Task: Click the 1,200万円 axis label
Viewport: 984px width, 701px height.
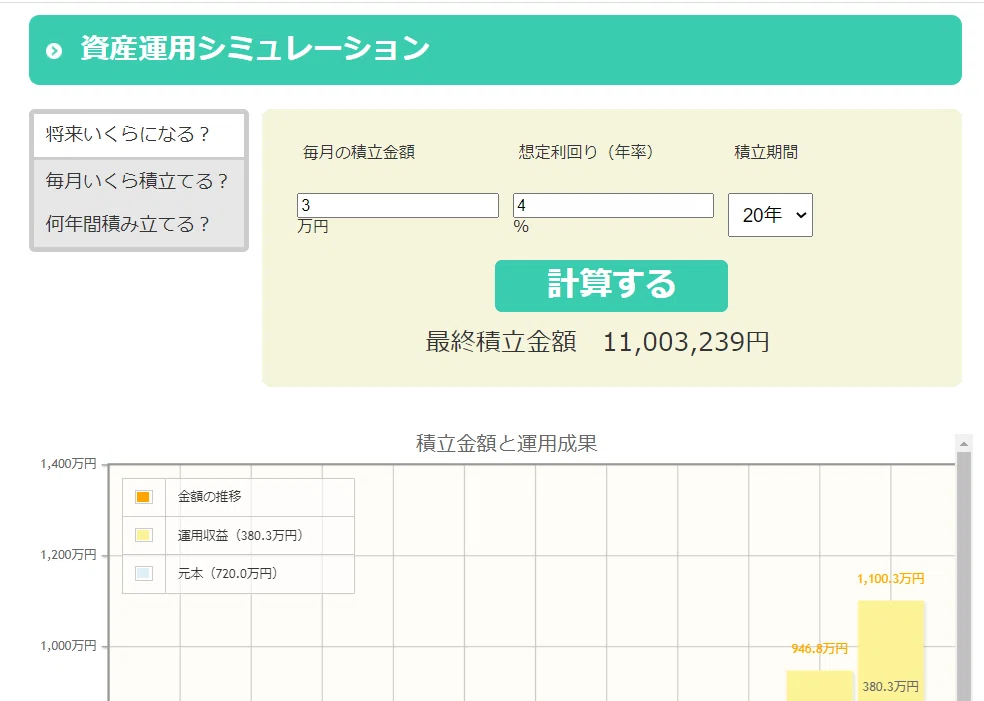Action: 68,555
